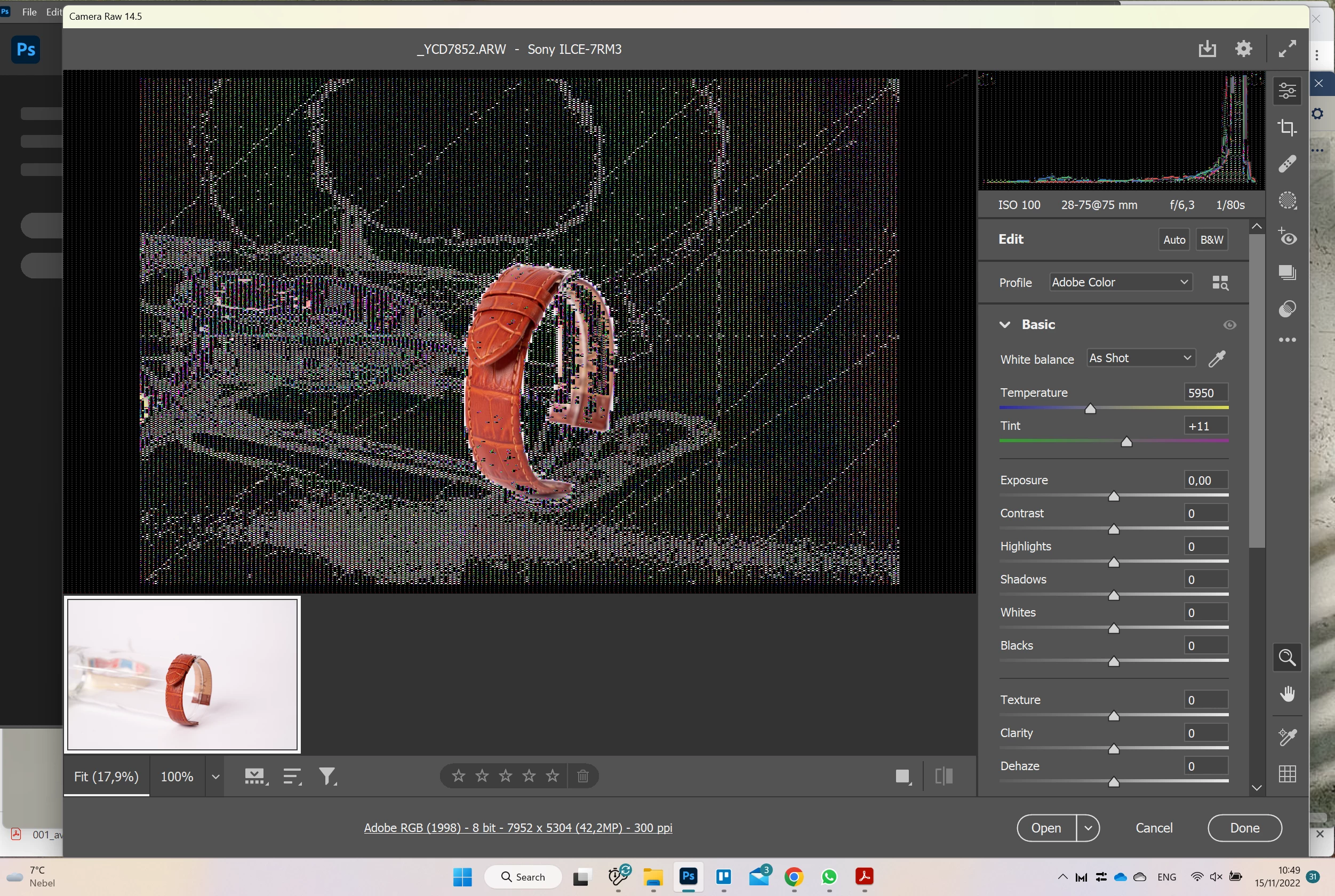1335x896 pixels.
Task: Select the Hand tool
Action: tap(1287, 694)
